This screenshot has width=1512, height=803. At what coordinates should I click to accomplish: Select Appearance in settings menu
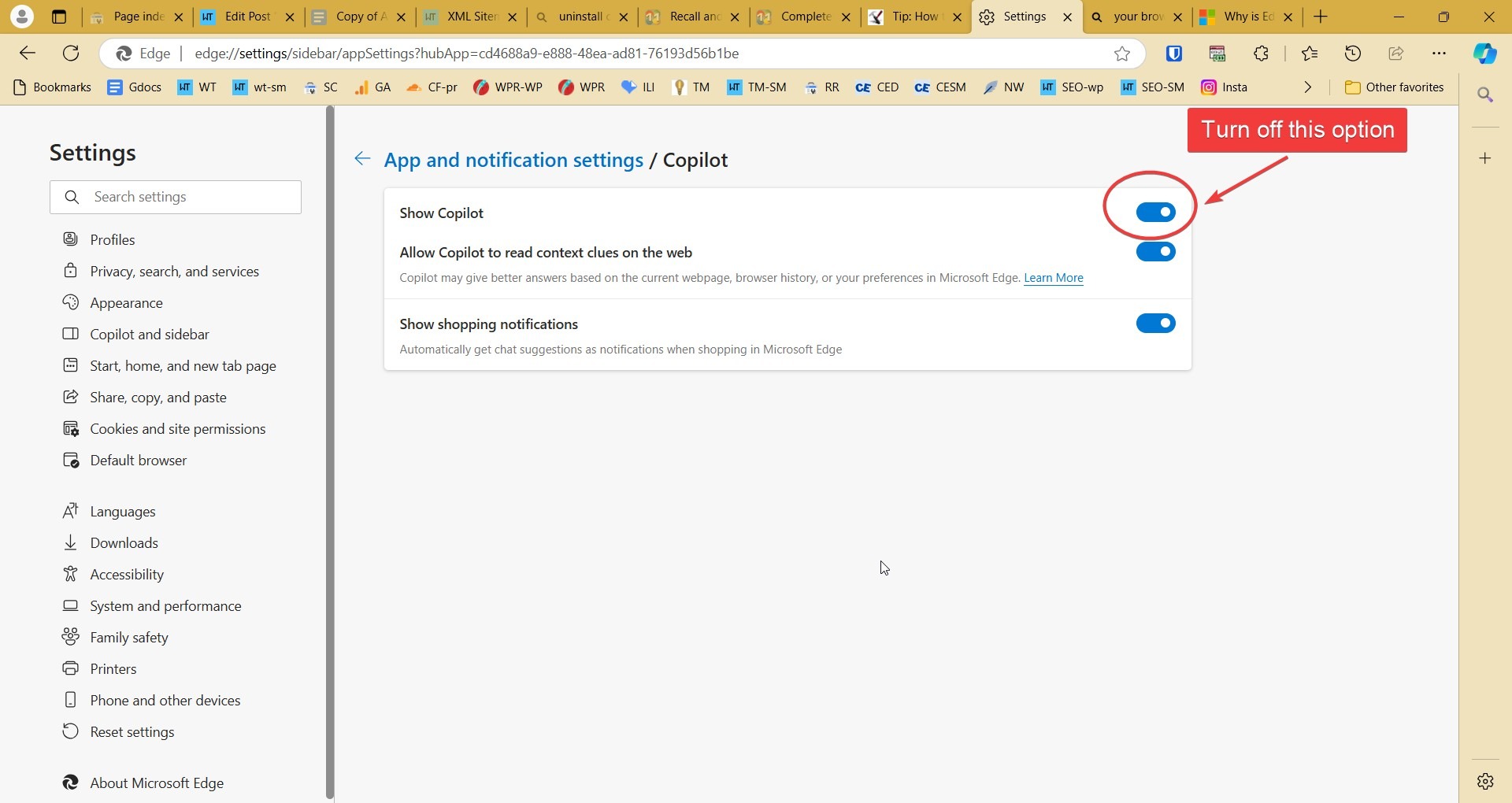click(x=126, y=302)
